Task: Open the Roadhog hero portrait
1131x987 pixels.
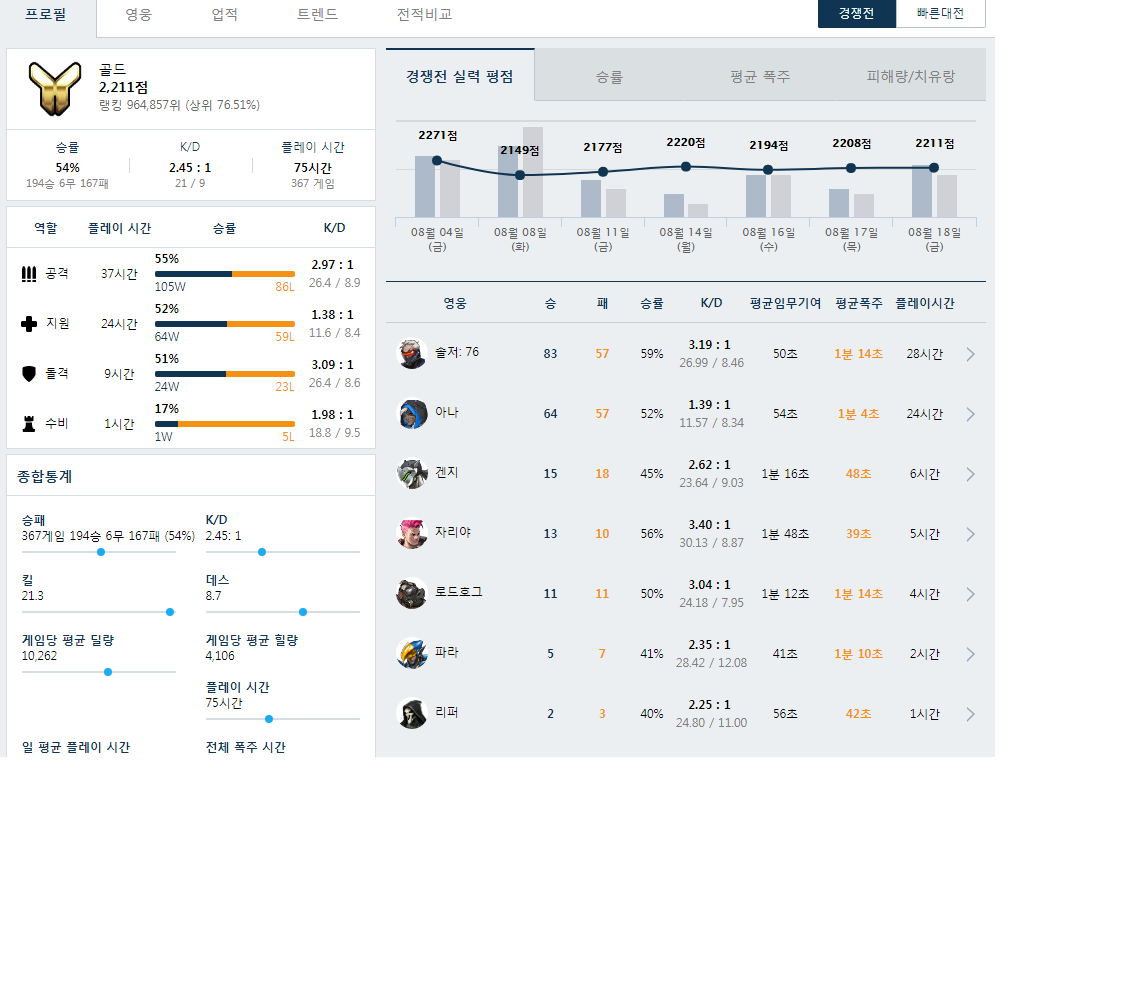Action: [x=412, y=594]
